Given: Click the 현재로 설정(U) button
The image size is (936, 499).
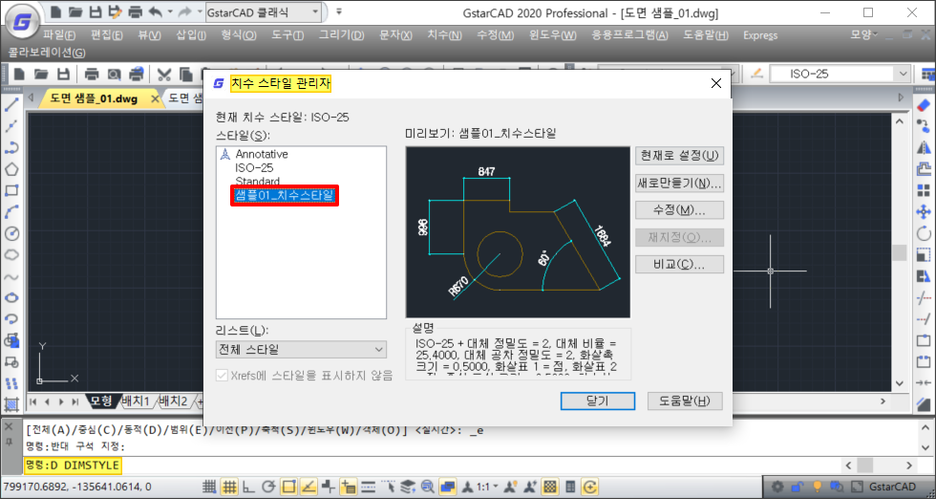Looking at the screenshot, I should [x=679, y=156].
